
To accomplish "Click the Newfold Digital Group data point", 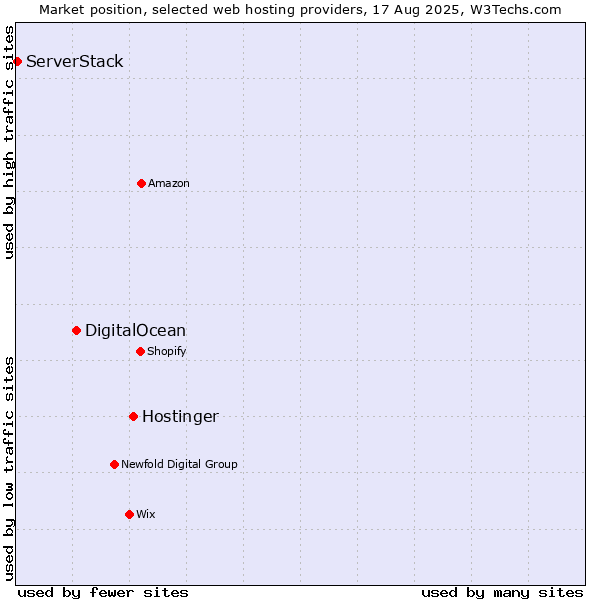I will point(114,465).
